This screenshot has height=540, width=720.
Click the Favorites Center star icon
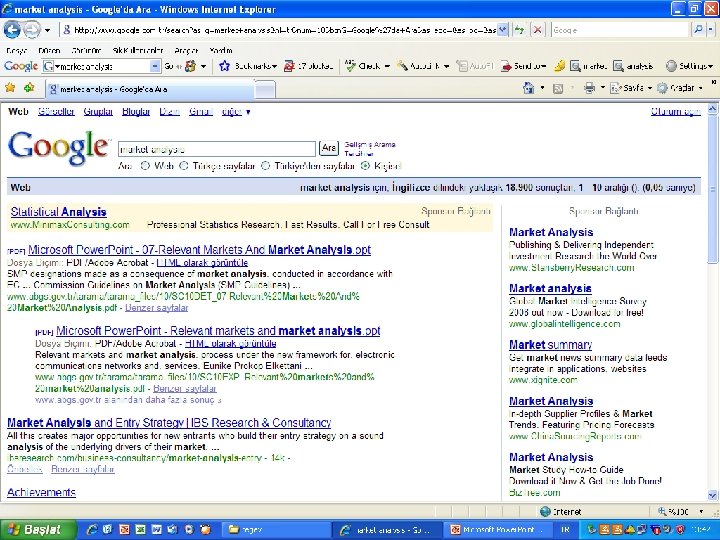[x=10, y=87]
